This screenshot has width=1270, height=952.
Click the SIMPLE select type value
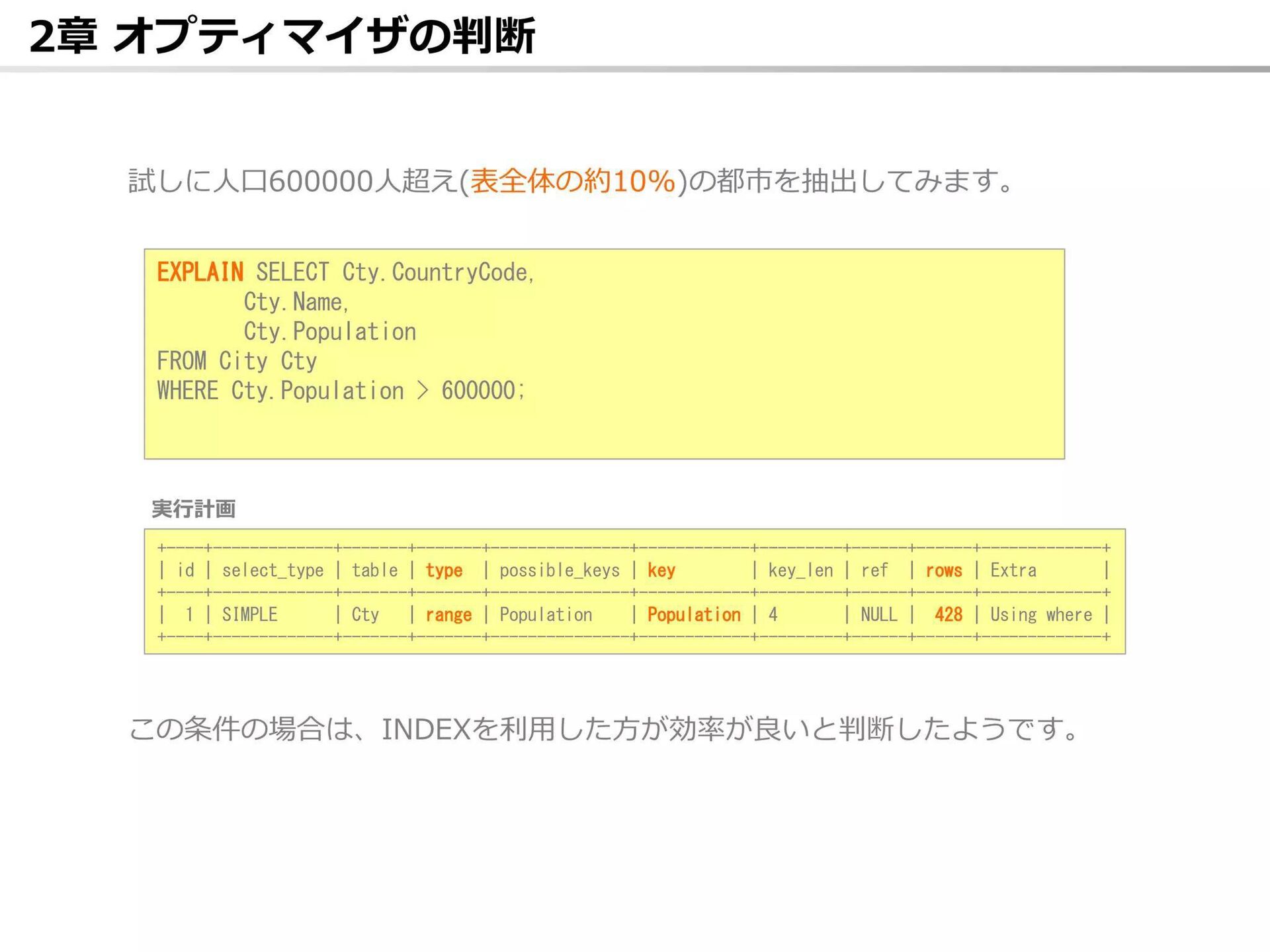click(249, 615)
